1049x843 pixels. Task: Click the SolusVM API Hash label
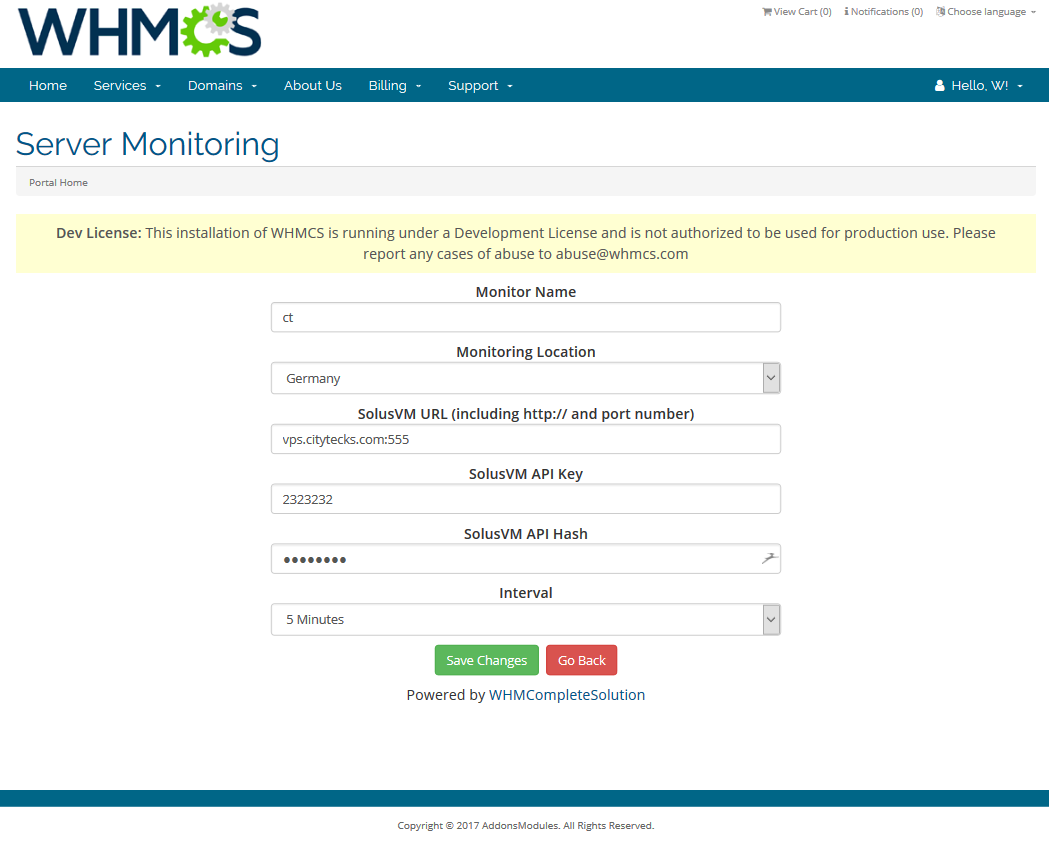[526, 534]
